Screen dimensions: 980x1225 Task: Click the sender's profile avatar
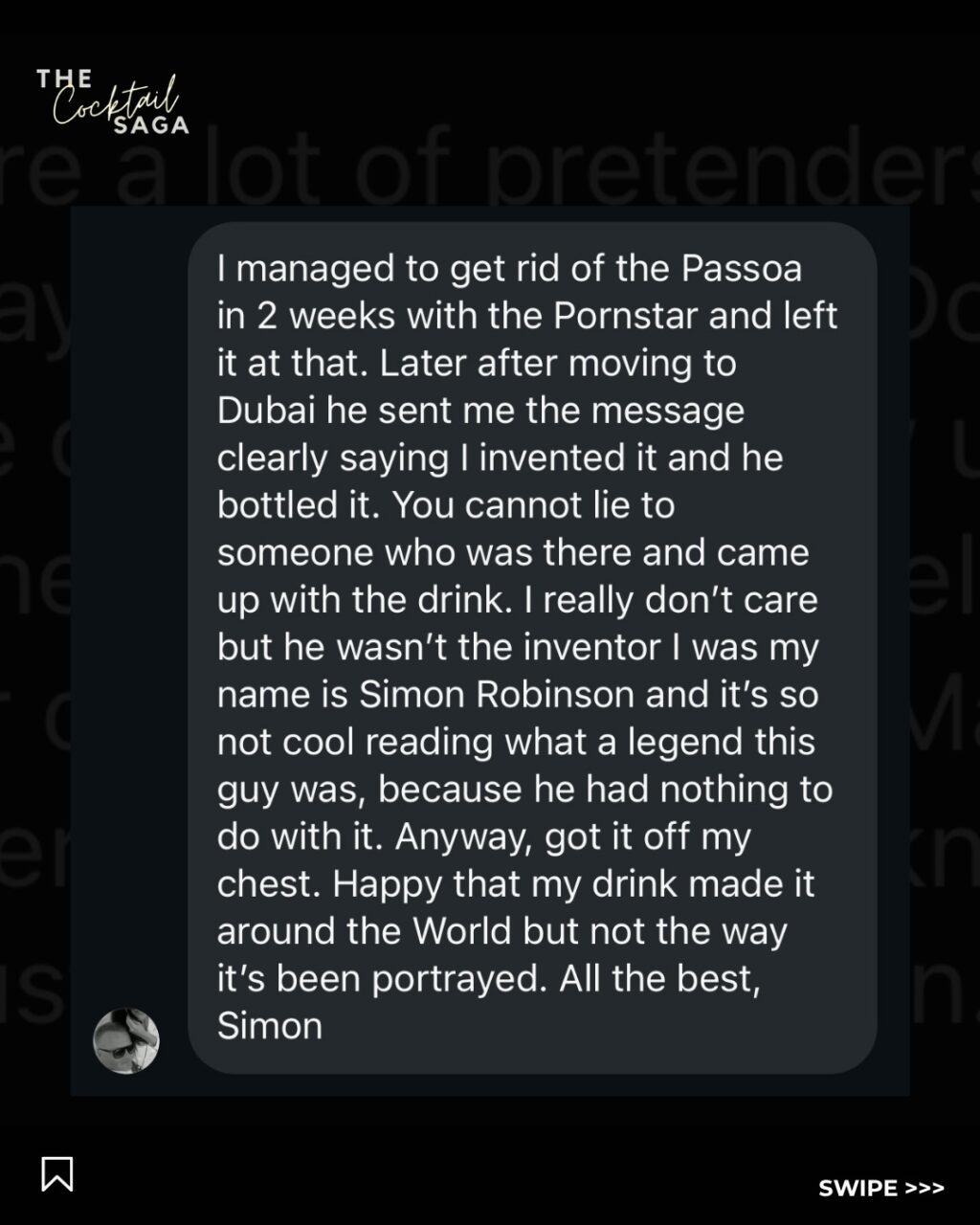126,1040
